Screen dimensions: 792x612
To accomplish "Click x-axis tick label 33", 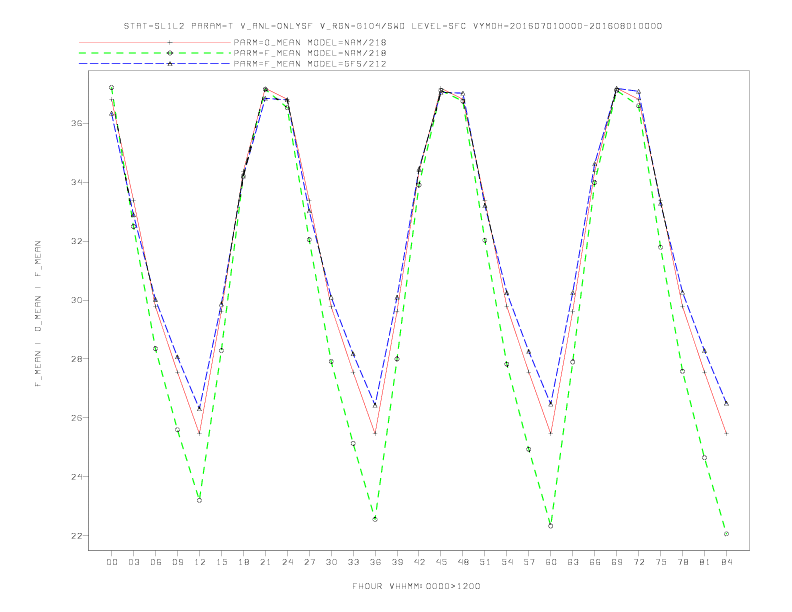I will tap(353, 562).
